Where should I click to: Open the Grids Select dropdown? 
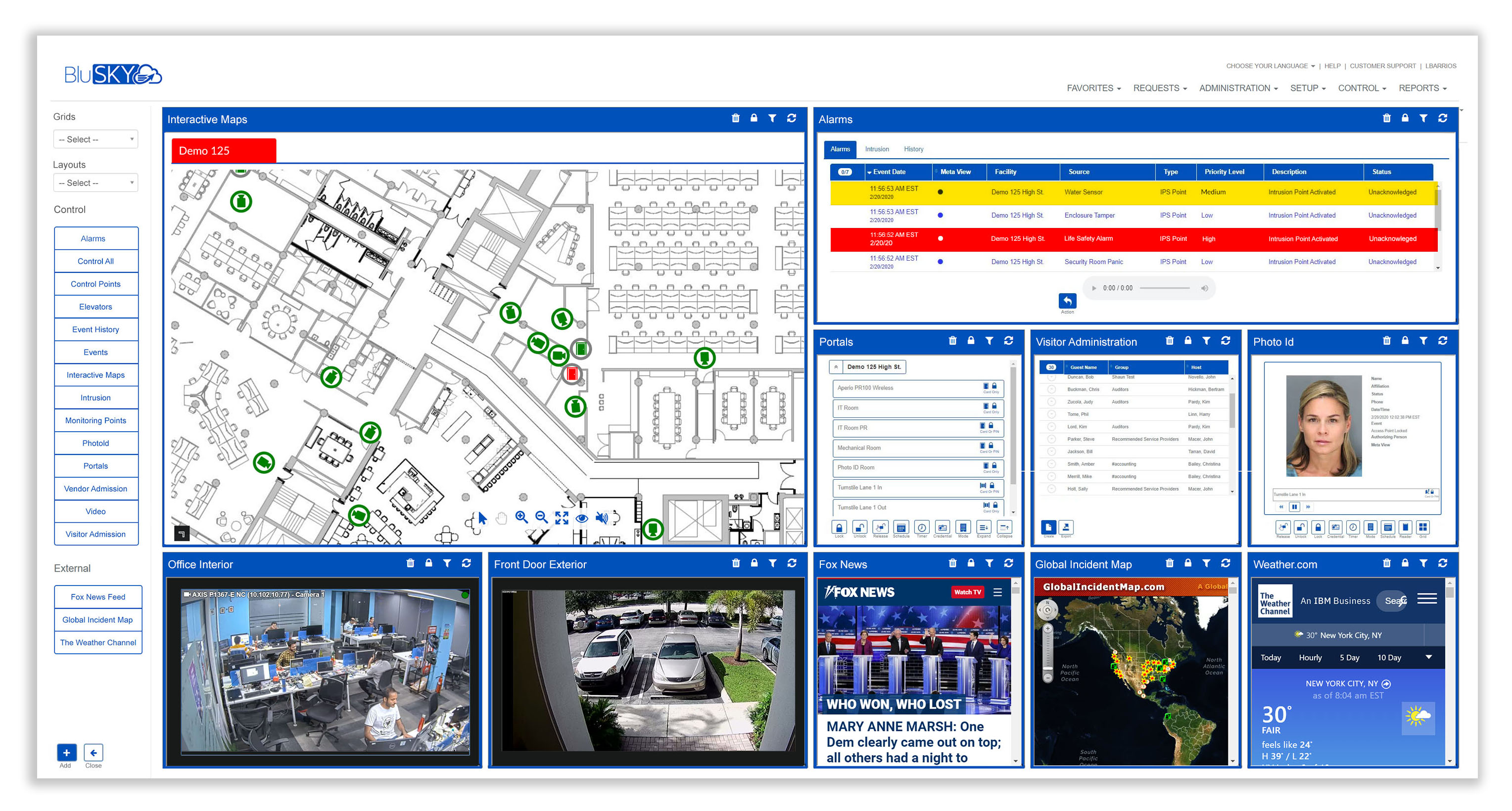[95, 139]
